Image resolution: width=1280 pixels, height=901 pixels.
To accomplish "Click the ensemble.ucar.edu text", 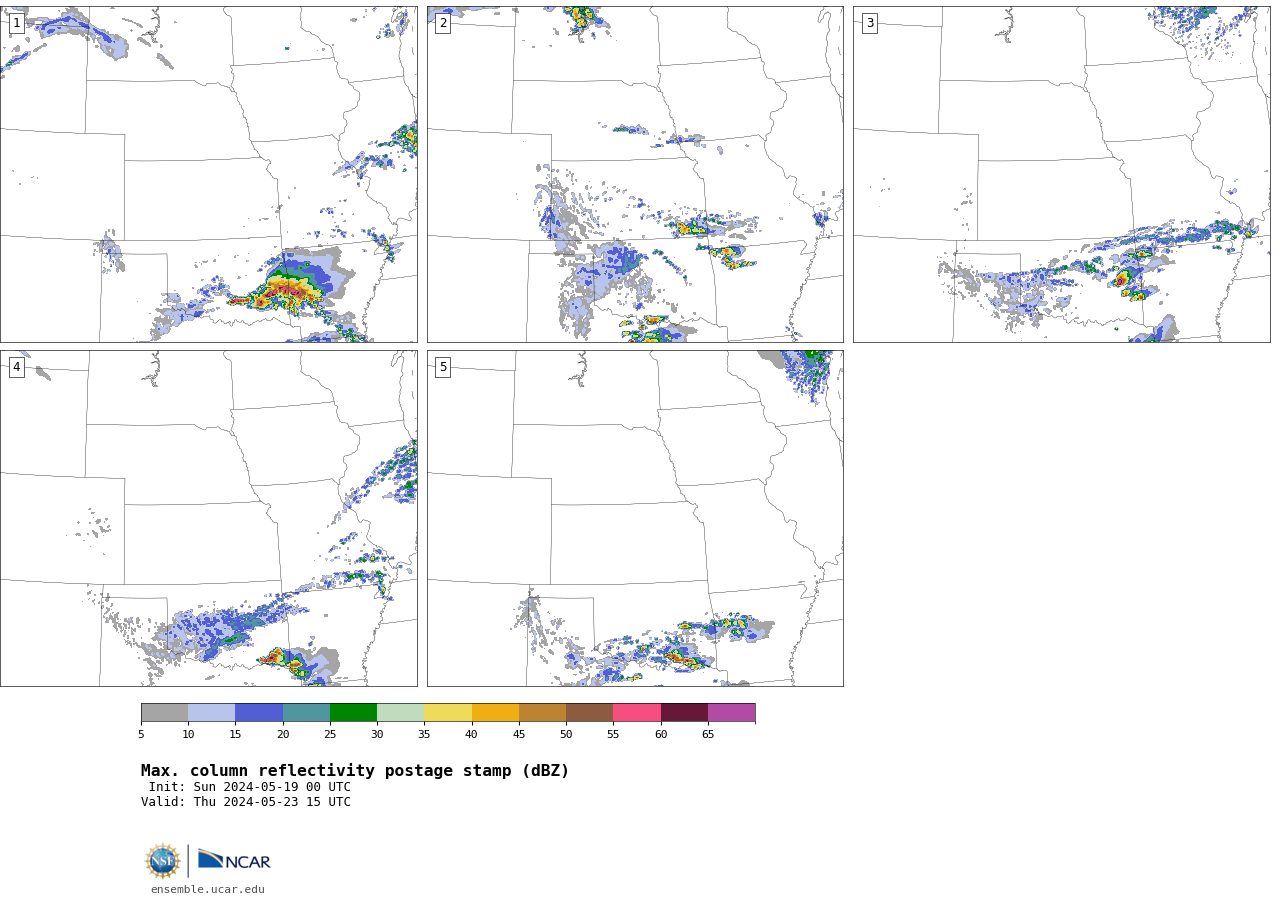I will tap(208, 889).
